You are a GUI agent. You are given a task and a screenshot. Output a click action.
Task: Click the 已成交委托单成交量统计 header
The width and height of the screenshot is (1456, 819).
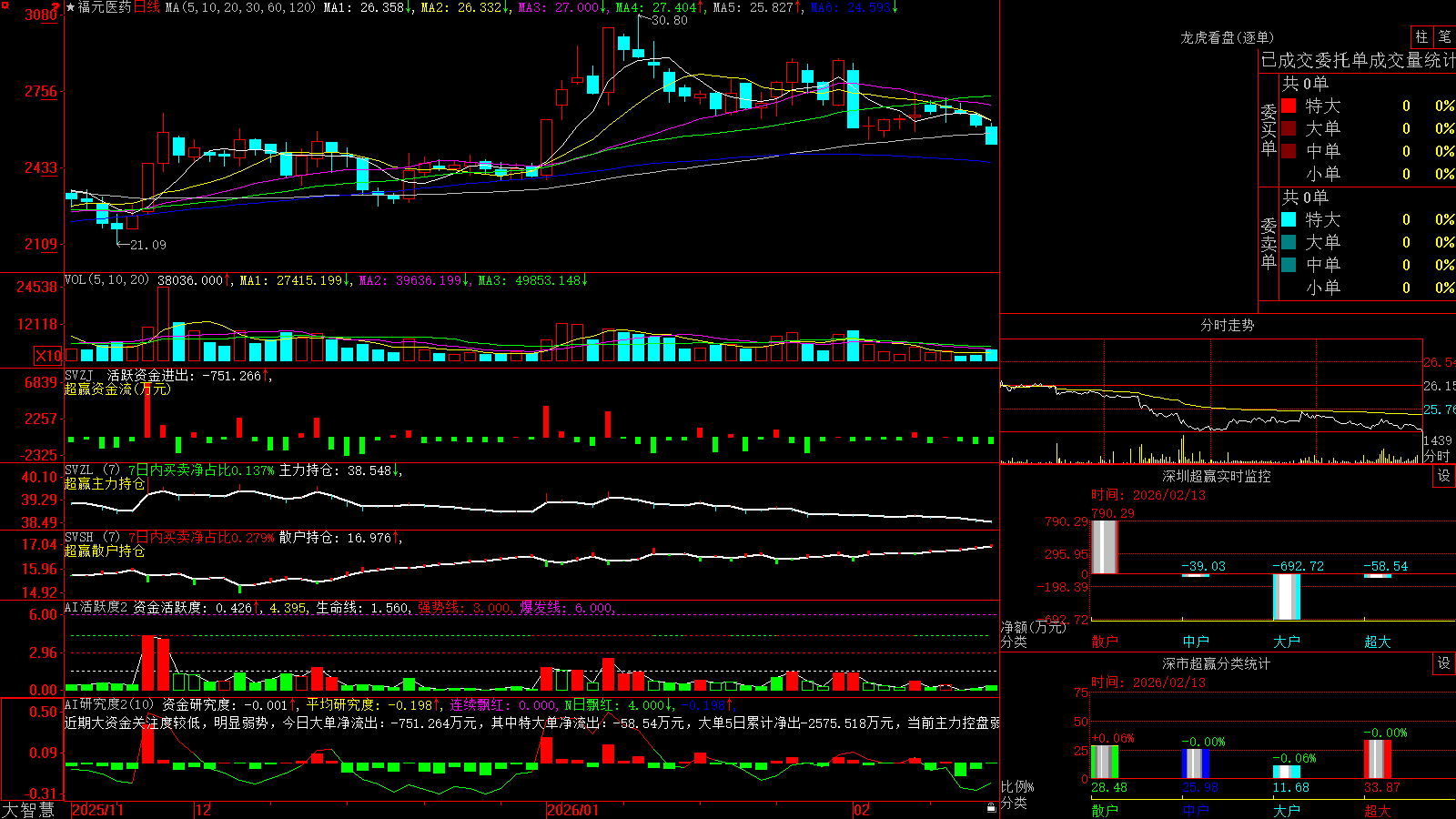pos(1358,60)
